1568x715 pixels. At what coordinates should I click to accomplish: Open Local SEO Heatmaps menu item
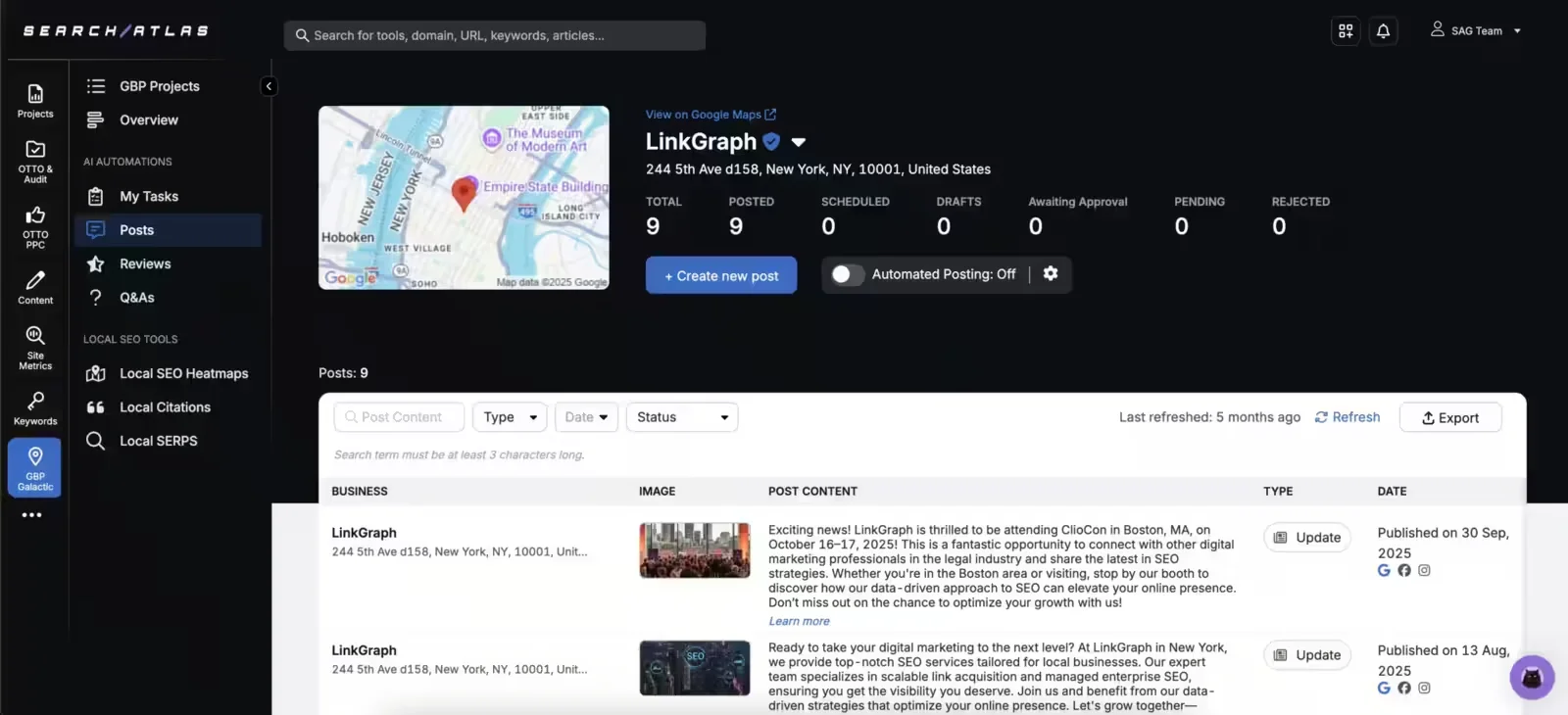(x=183, y=374)
